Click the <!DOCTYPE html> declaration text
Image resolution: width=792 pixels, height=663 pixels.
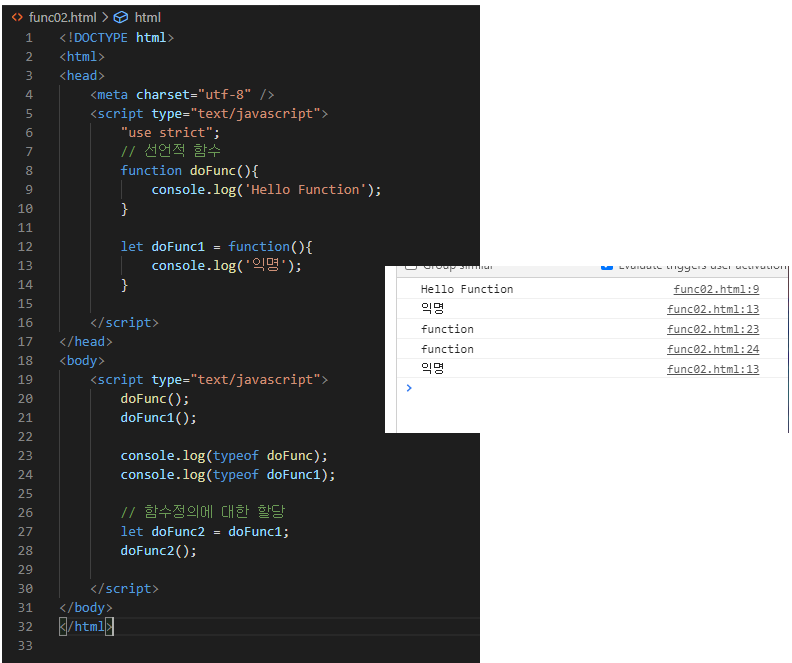click(x=117, y=38)
